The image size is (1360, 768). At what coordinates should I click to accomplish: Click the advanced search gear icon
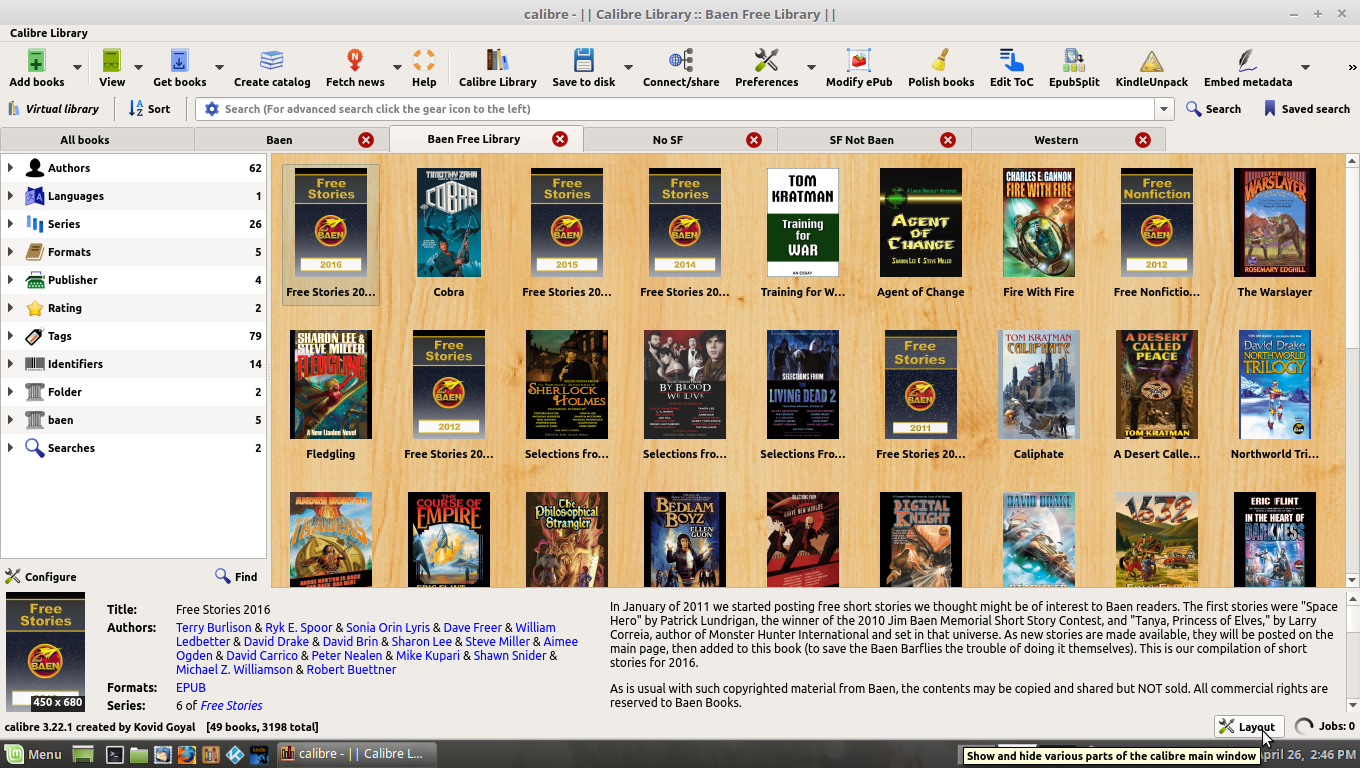pos(211,109)
